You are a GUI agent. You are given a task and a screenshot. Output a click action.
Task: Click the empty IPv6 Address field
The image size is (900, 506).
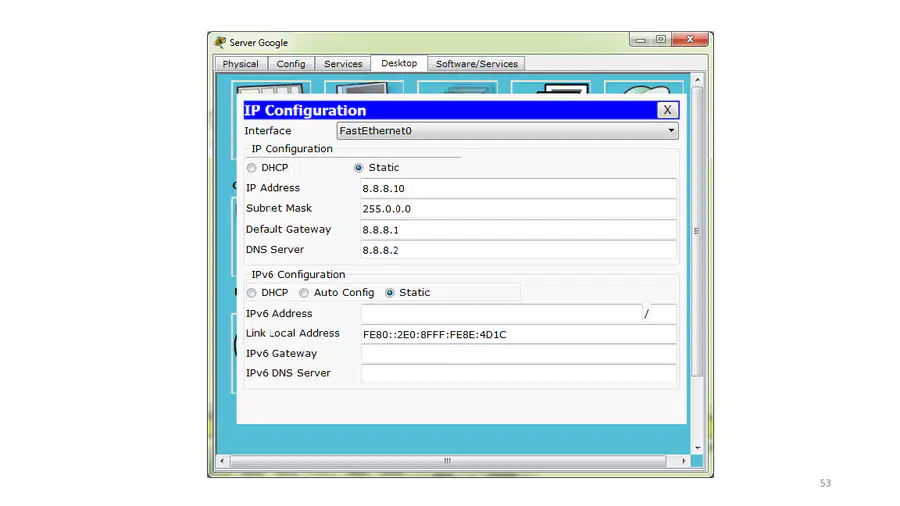(x=501, y=314)
